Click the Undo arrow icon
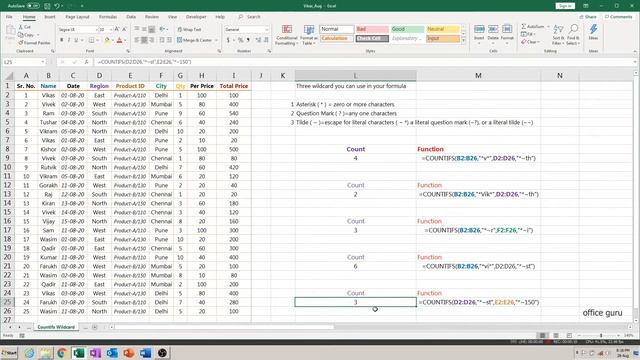640x360 pixels. (57, 6)
